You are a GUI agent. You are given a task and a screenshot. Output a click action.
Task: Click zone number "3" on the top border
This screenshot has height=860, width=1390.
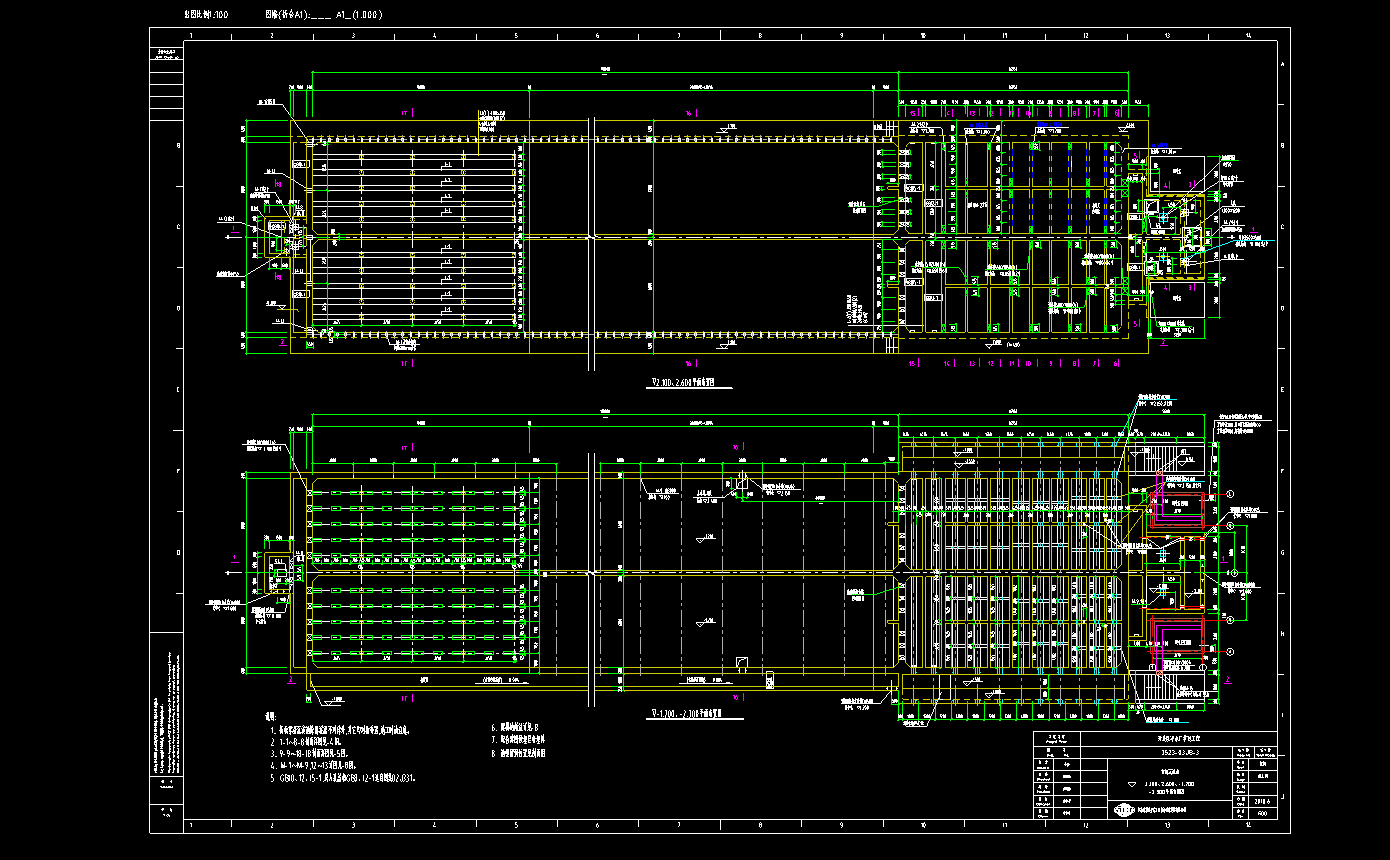(x=353, y=36)
